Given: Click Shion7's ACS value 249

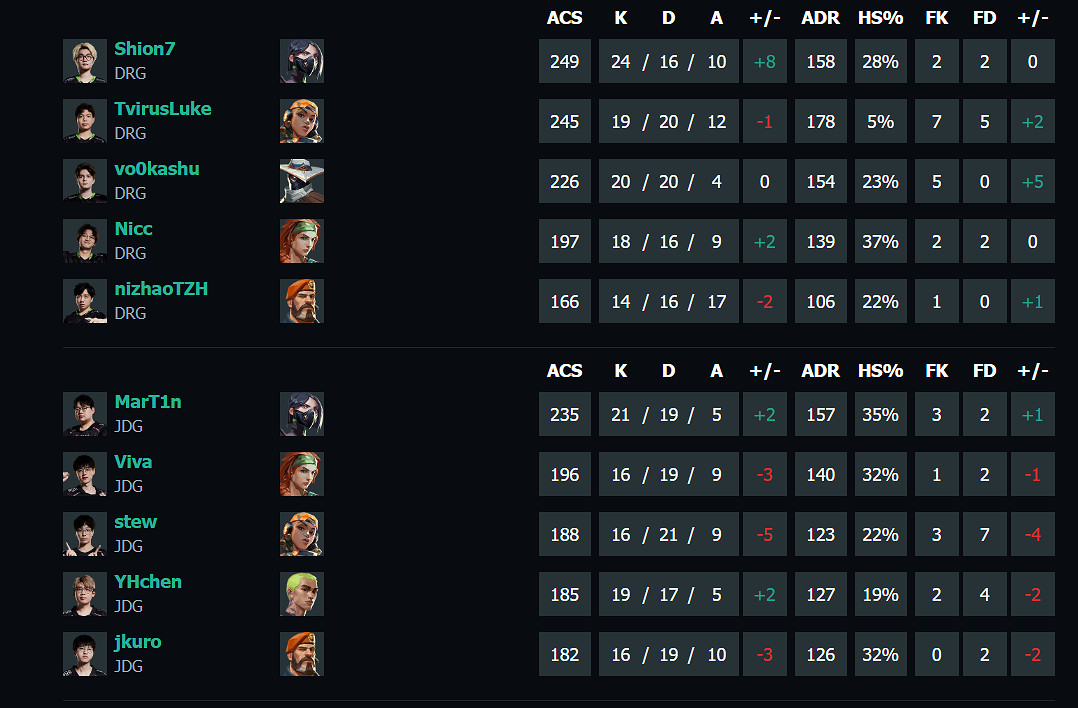Looking at the screenshot, I should 564,62.
